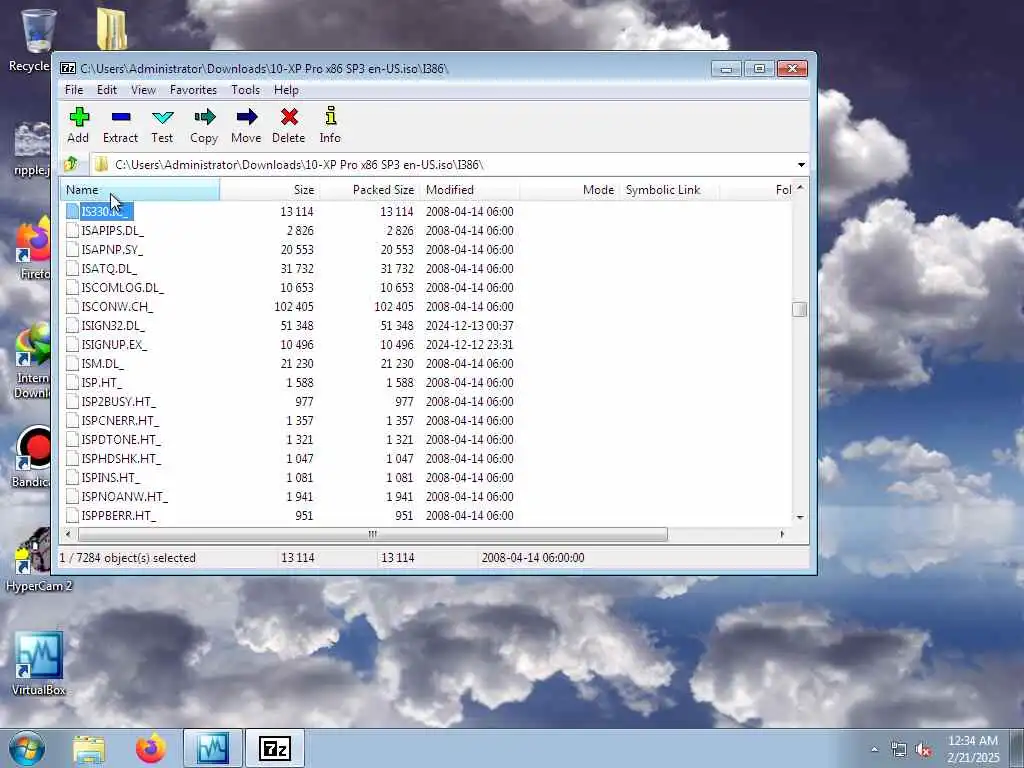The height and width of the screenshot is (768, 1024).
Task: Open the Help menu
Action: [x=286, y=89]
